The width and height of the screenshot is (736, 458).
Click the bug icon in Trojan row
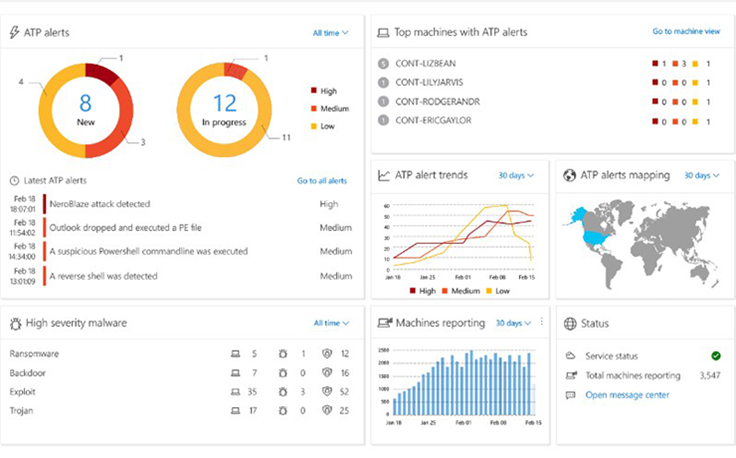pos(283,411)
